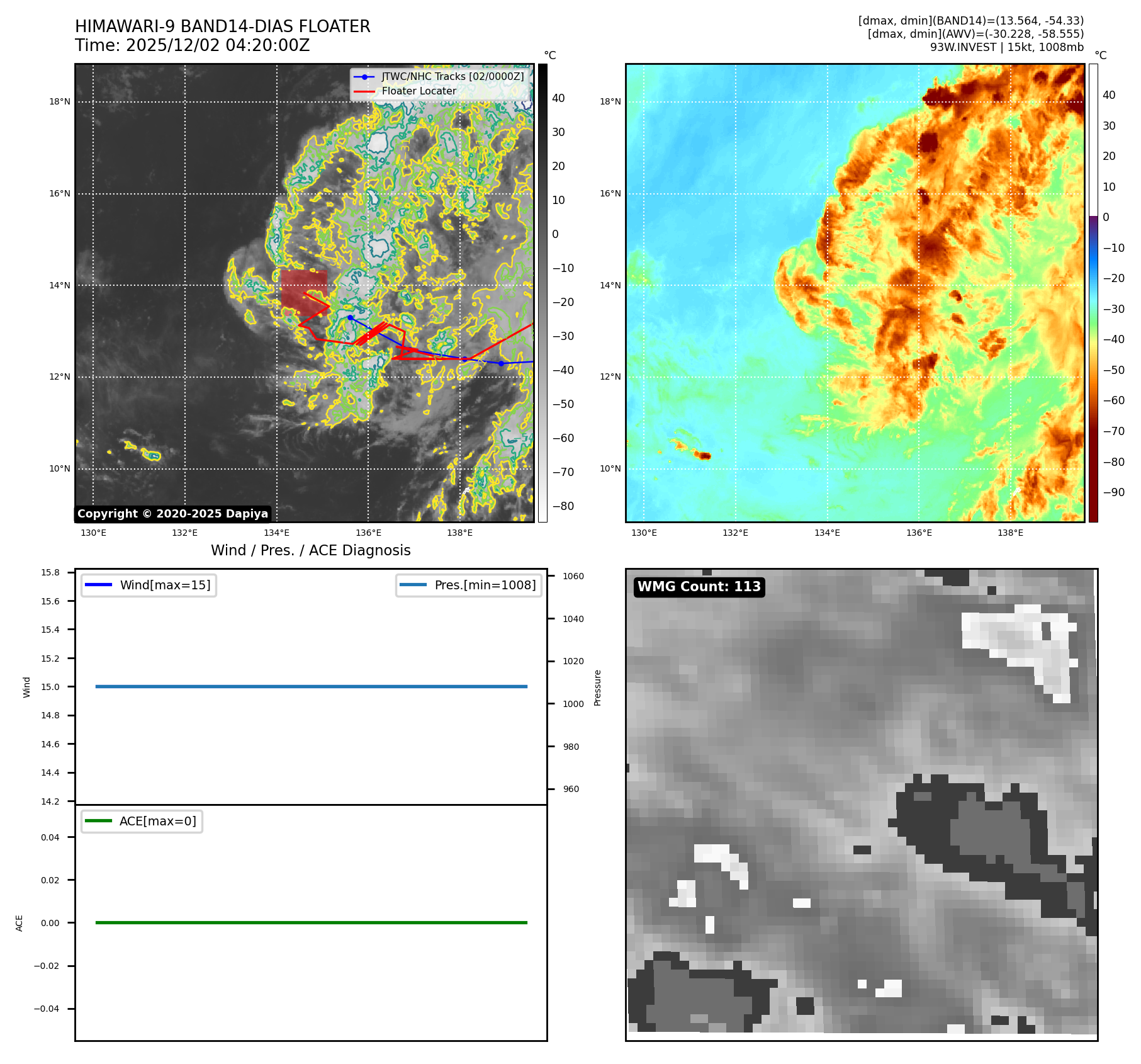Screen dimensions: 1141x1064
Task: Click the horizontal blue pressure line in chart
Action: (311, 686)
